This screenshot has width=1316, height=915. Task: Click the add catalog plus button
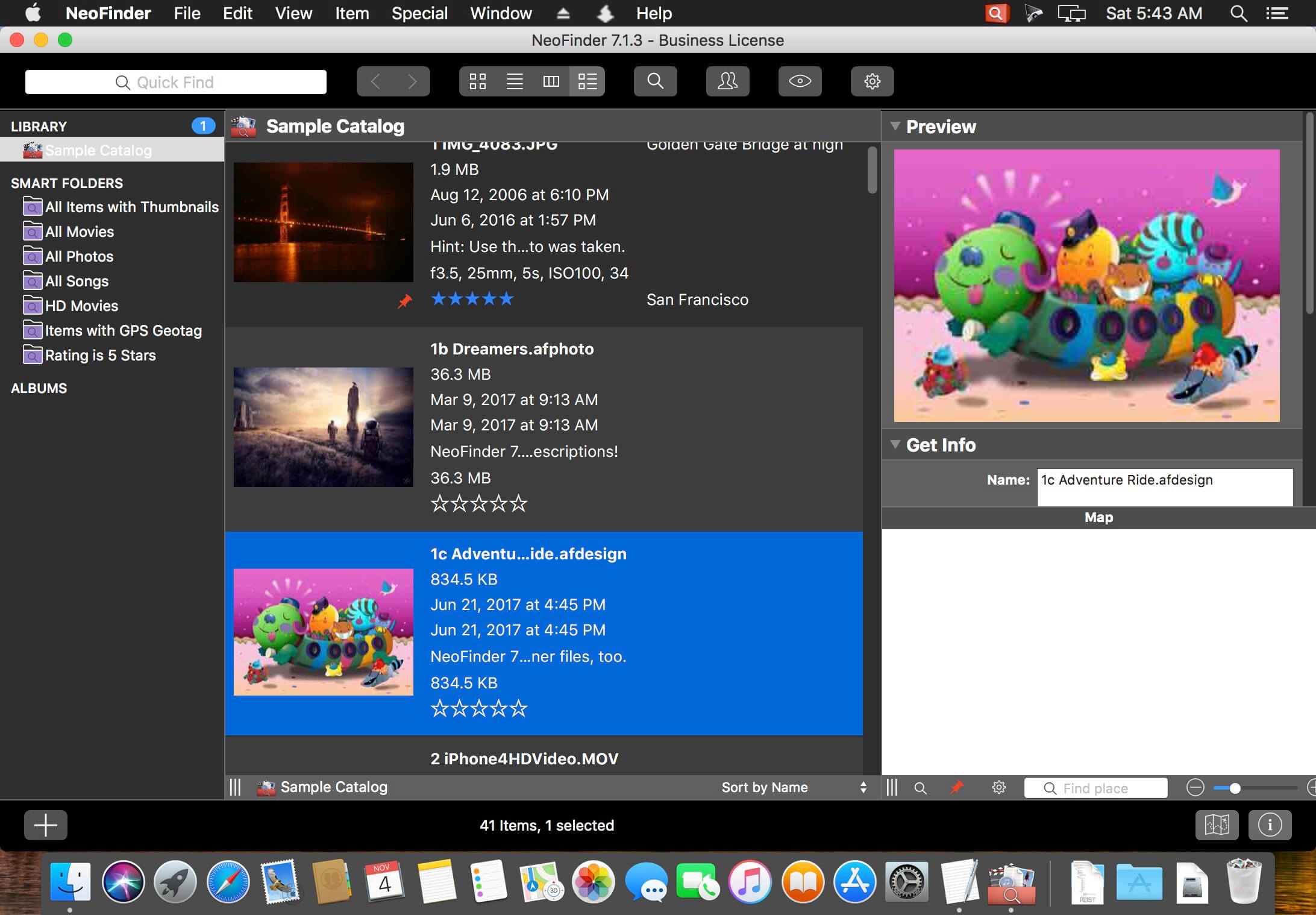(46, 825)
